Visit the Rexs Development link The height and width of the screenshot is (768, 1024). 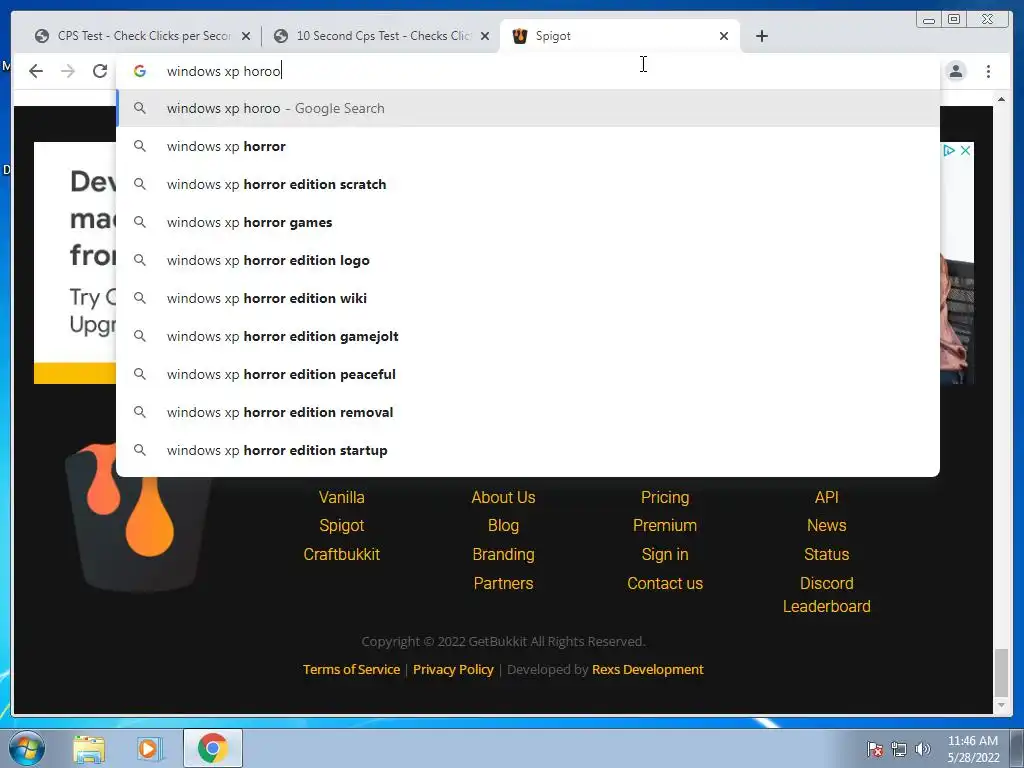(648, 669)
